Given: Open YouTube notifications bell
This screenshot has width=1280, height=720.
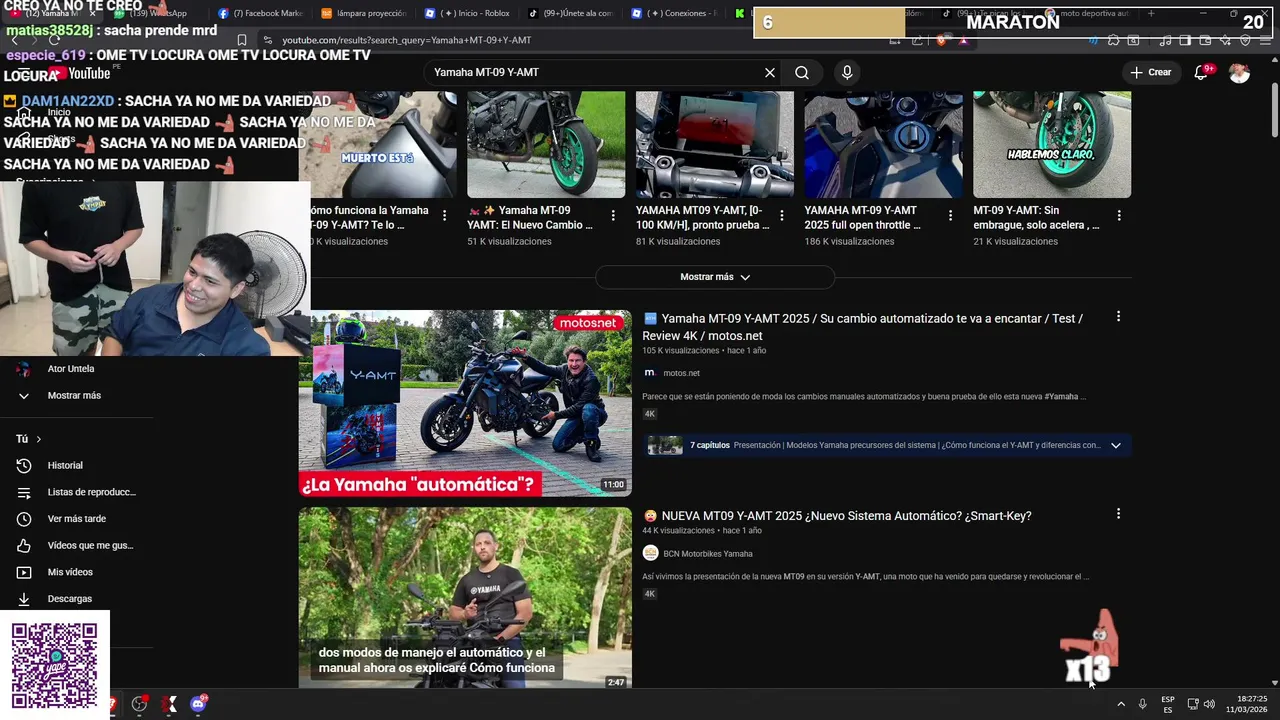Looking at the screenshot, I should click(1203, 72).
